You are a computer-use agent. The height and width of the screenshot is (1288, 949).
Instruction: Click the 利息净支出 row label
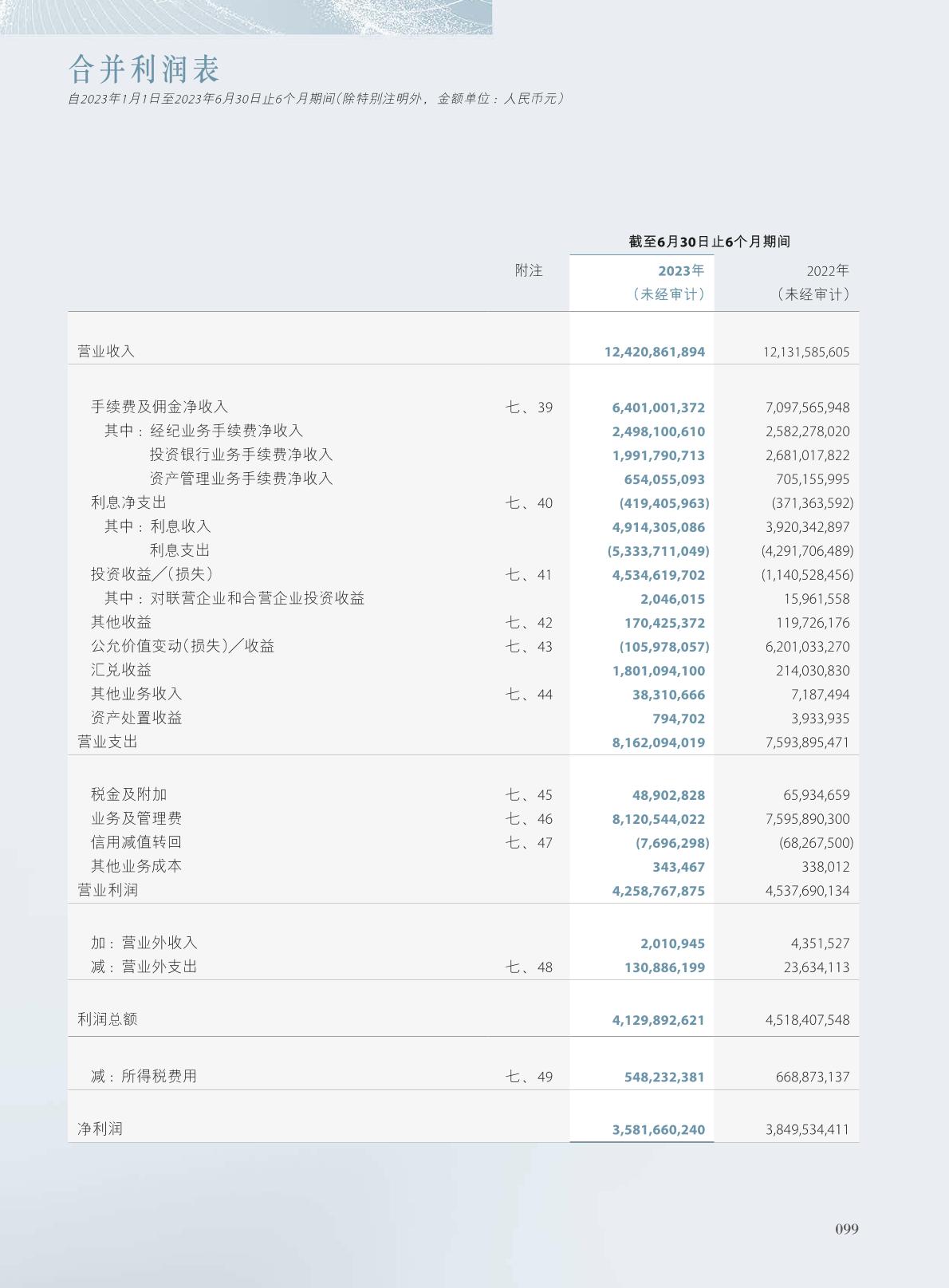[x=129, y=503]
